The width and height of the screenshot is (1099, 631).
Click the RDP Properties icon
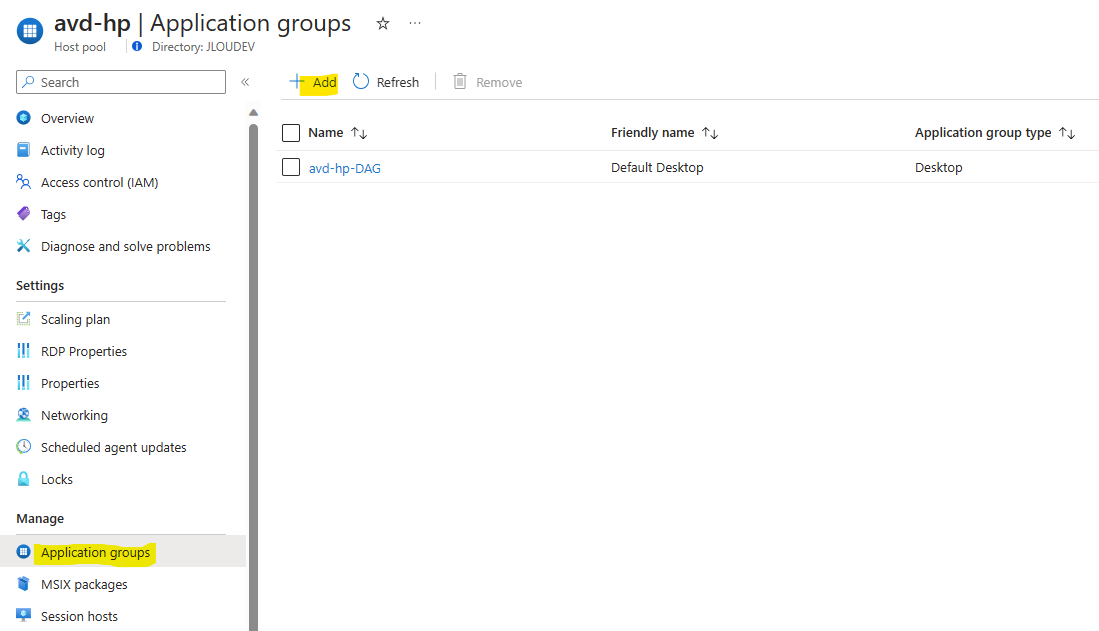24,351
